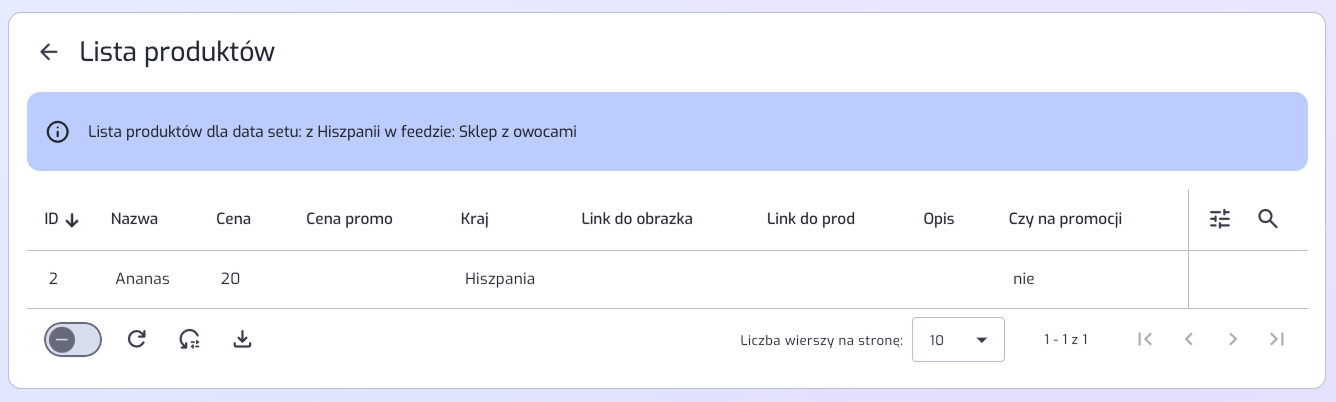
Task: Go to the last page
Action: [1277, 339]
